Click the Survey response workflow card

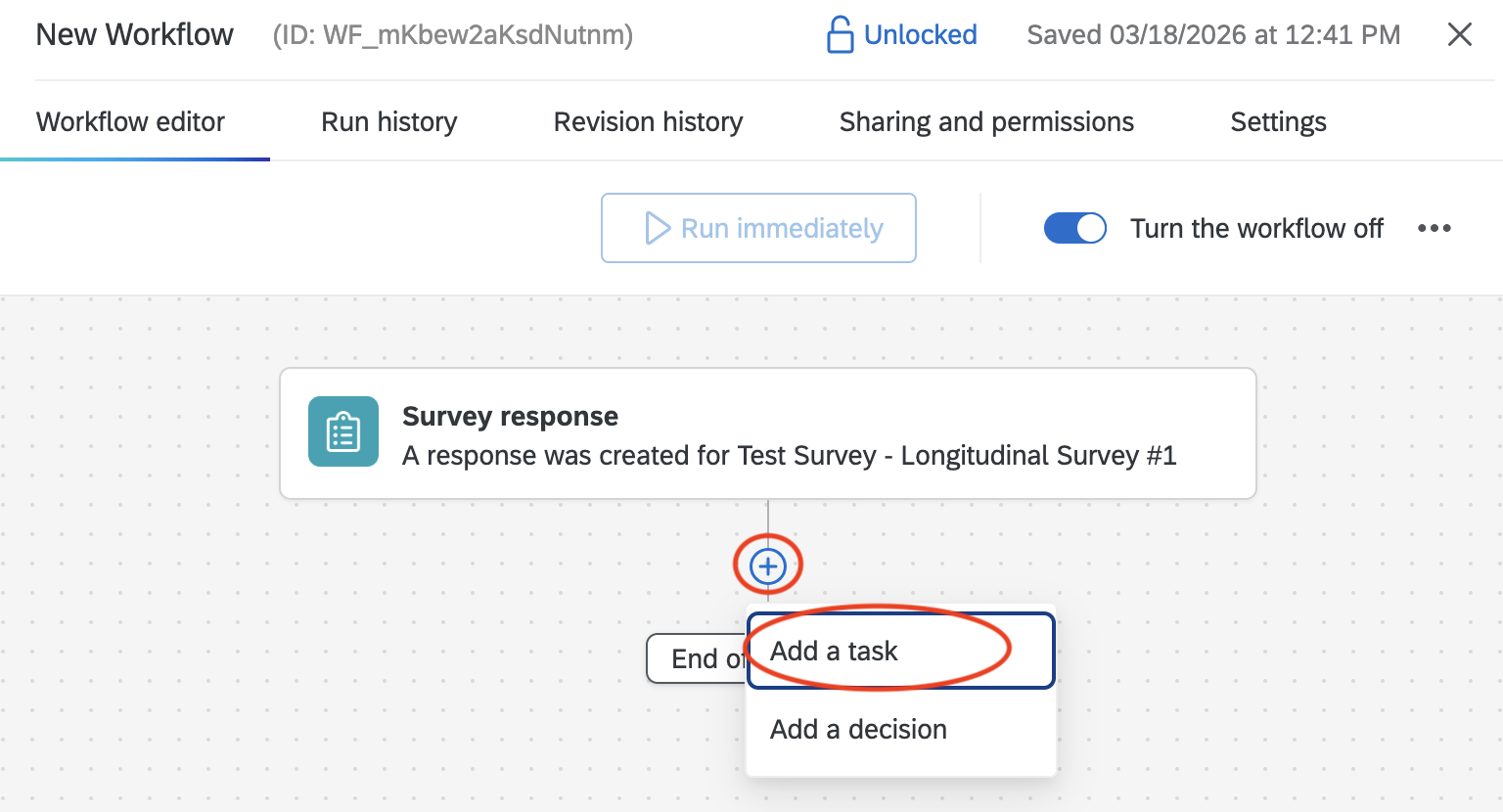click(767, 432)
